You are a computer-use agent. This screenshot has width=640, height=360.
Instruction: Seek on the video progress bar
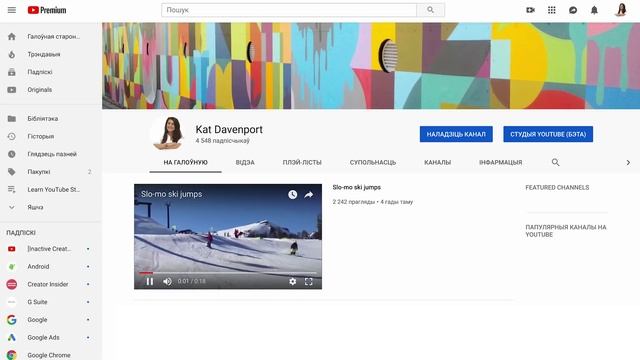pos(228,273)
